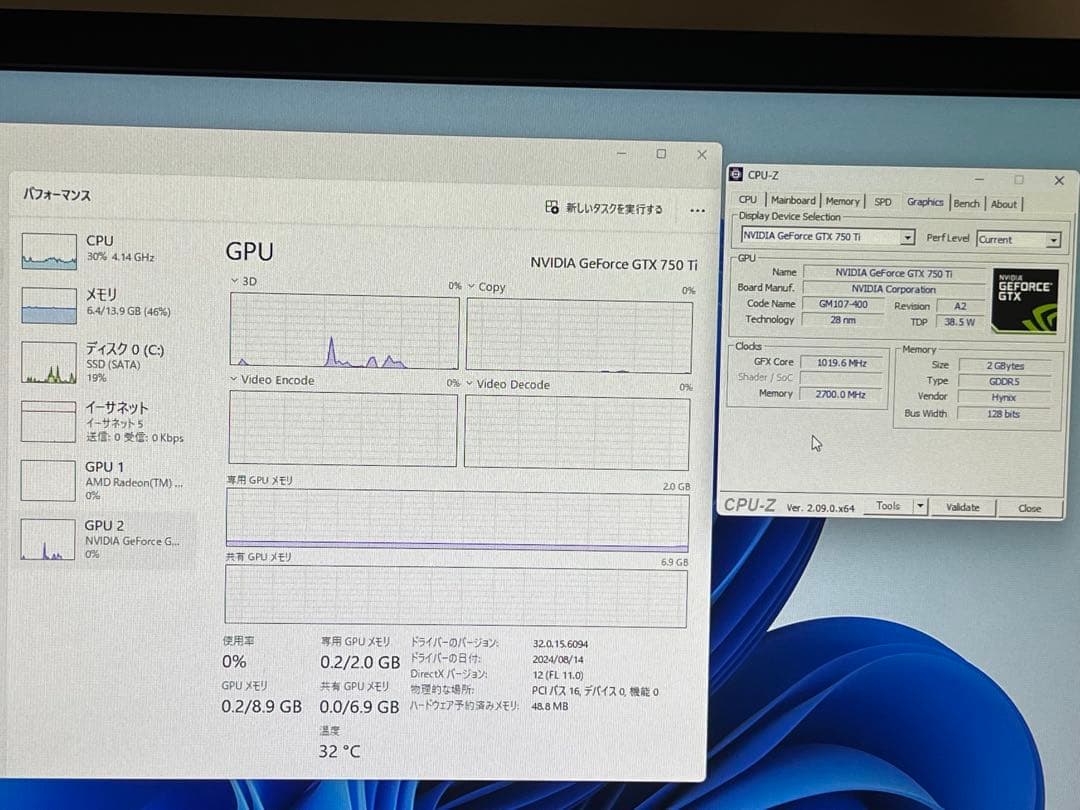Open the 3D engine graph dropdown
1080x810 pixels.
(x=234, y=281)
